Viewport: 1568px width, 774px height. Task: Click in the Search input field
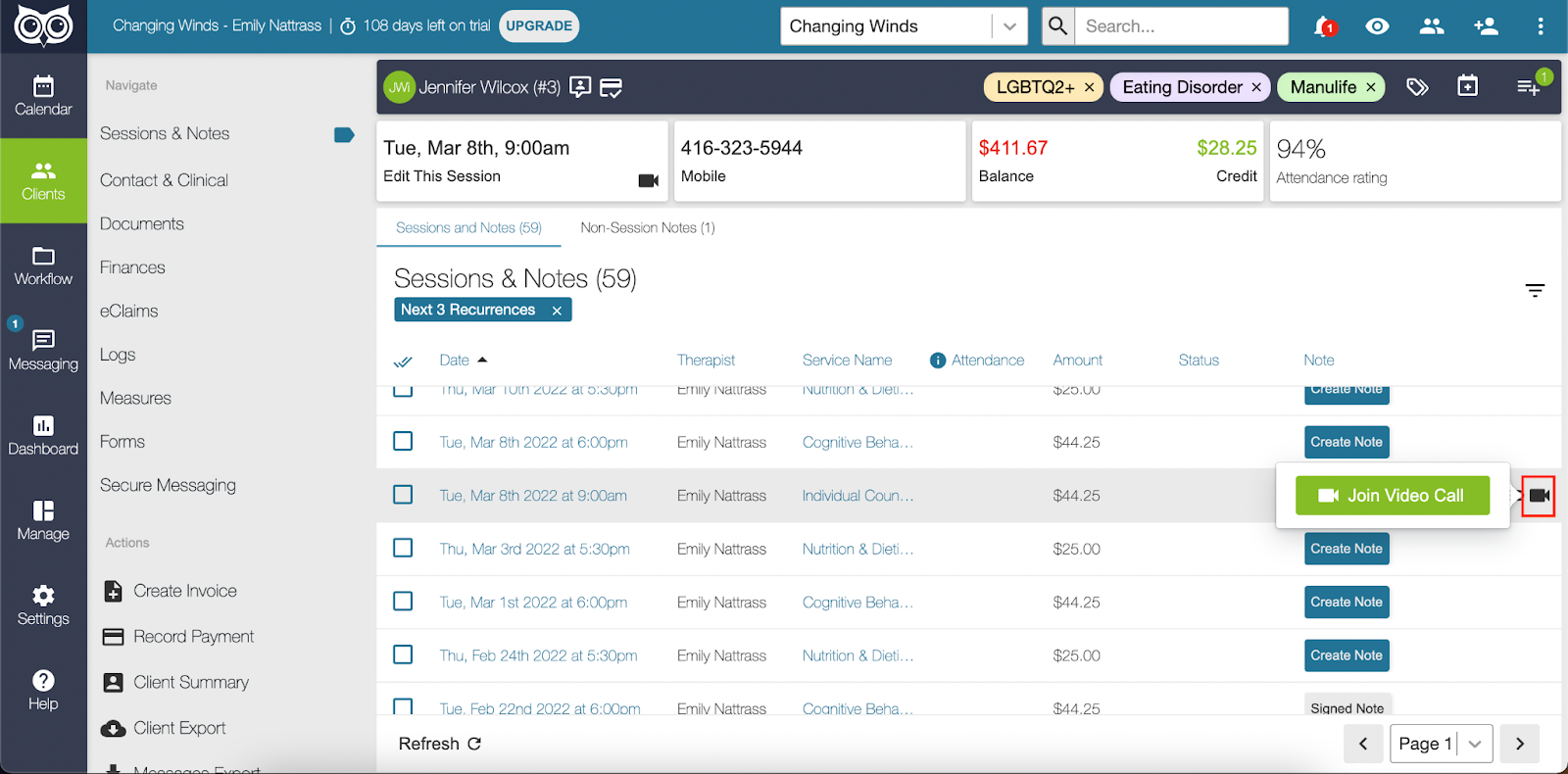click(1181, 26)
